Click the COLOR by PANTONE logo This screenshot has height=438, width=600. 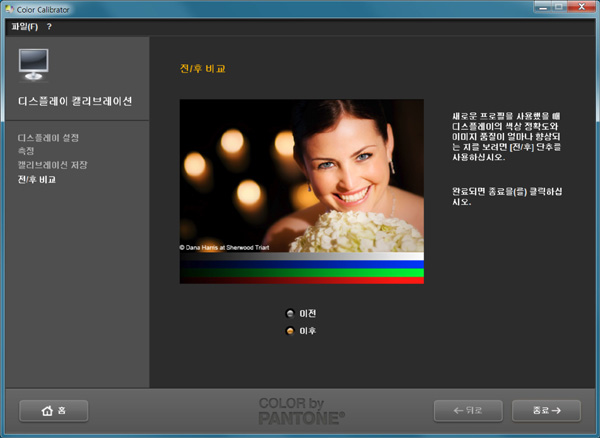tap(301, 410)
